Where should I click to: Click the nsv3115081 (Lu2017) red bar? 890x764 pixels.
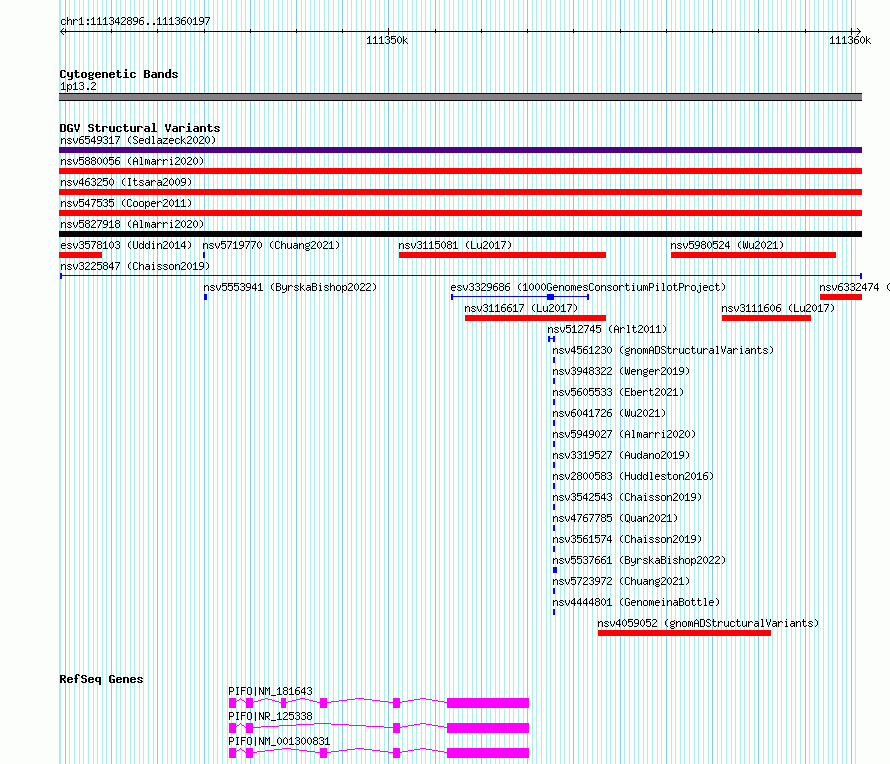502,255
